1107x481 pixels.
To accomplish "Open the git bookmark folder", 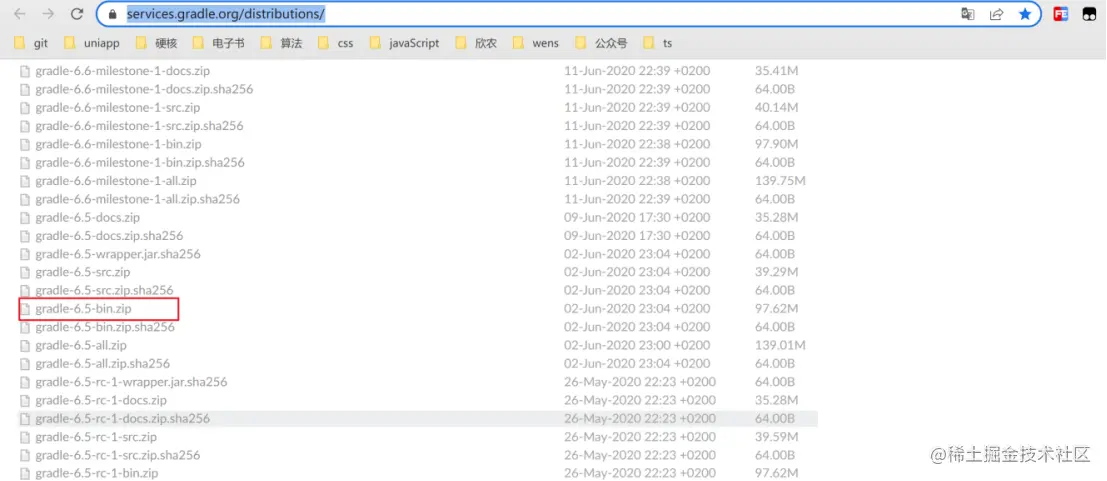I will pos(32,43).
